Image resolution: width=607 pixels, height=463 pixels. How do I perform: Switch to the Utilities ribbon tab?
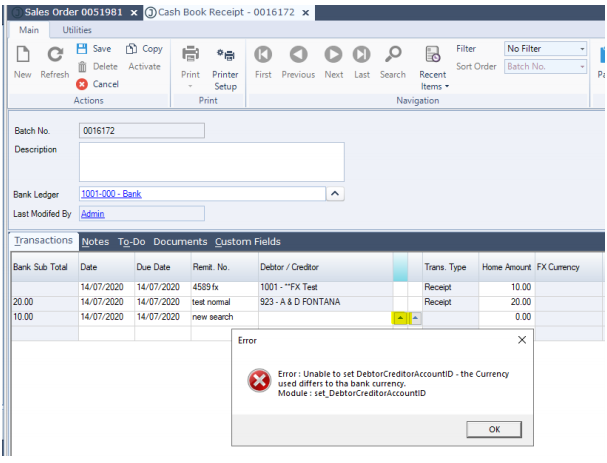77,30
